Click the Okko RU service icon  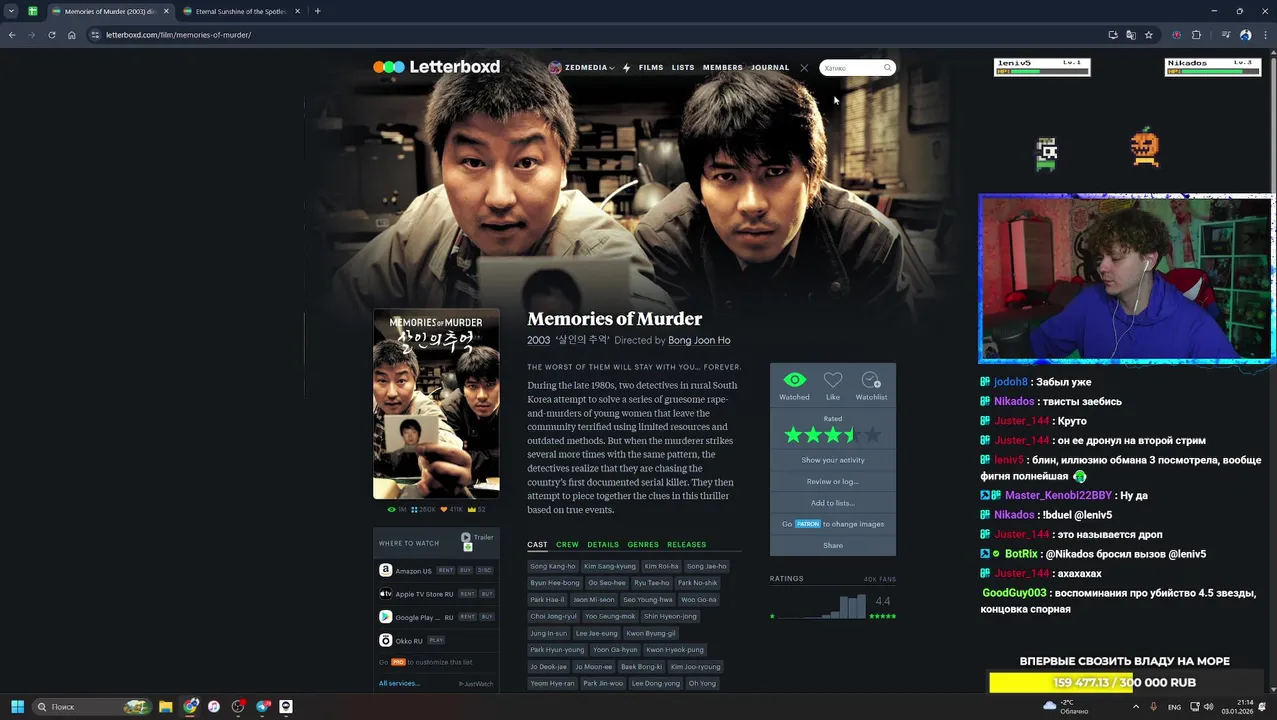coord(385,640)
